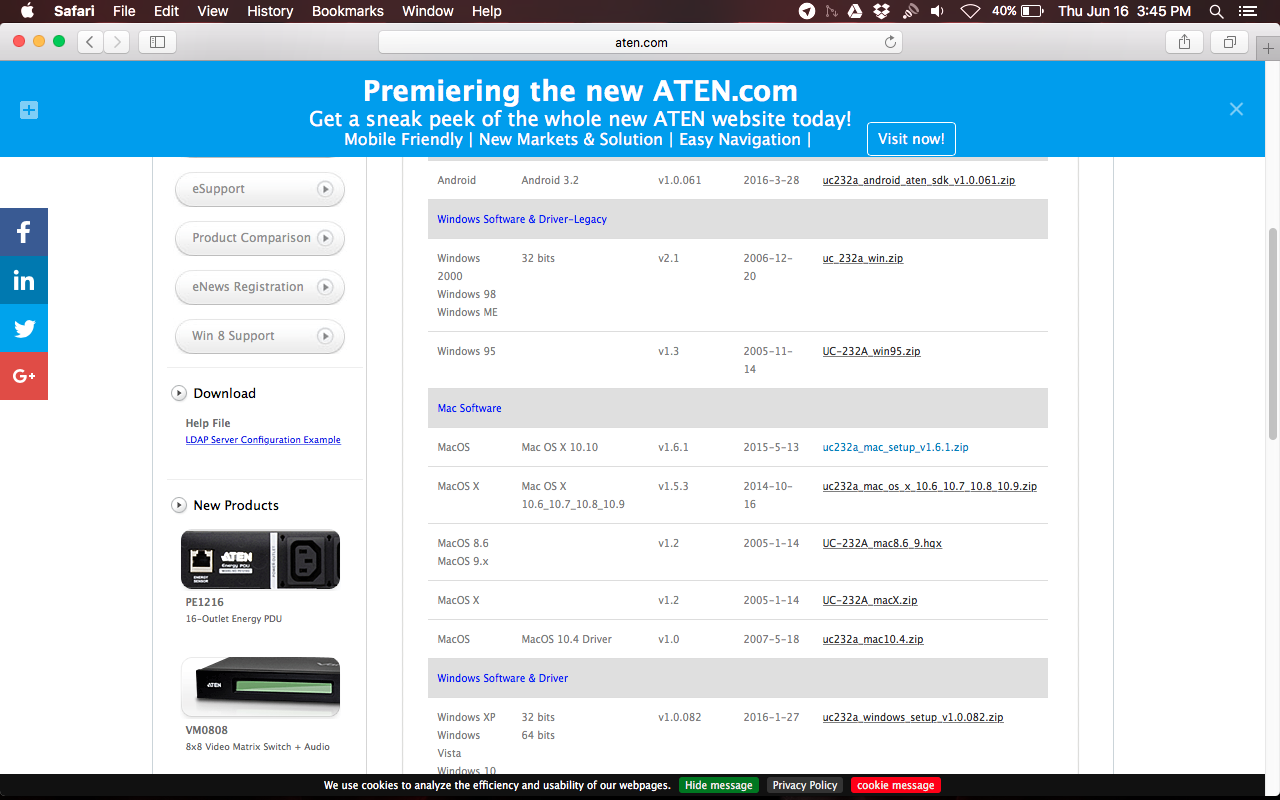
Task: Open the volume control in the menu bar
Action: [x=937, y=11]
